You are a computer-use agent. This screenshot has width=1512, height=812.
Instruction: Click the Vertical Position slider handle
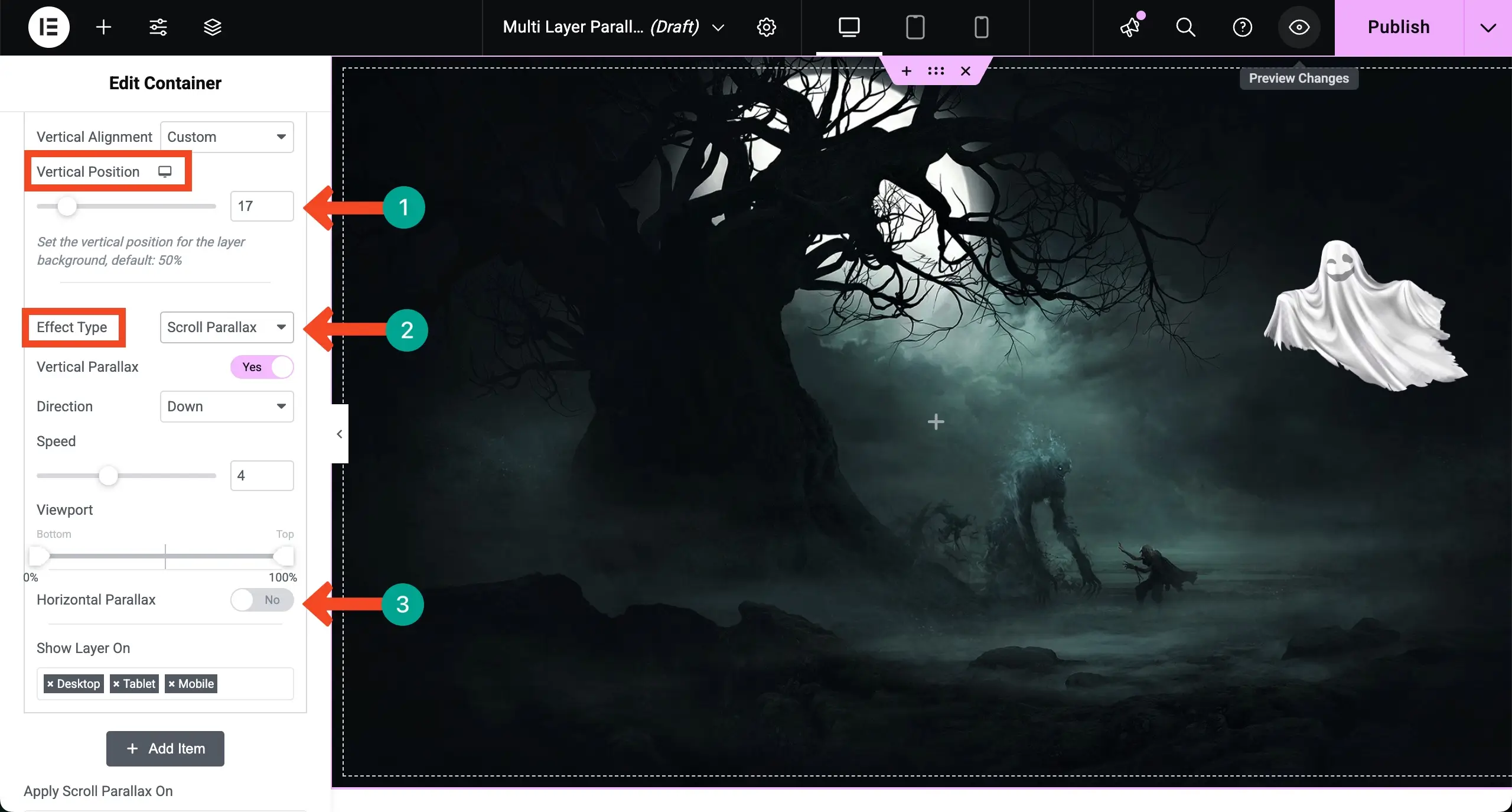[67, 206]
